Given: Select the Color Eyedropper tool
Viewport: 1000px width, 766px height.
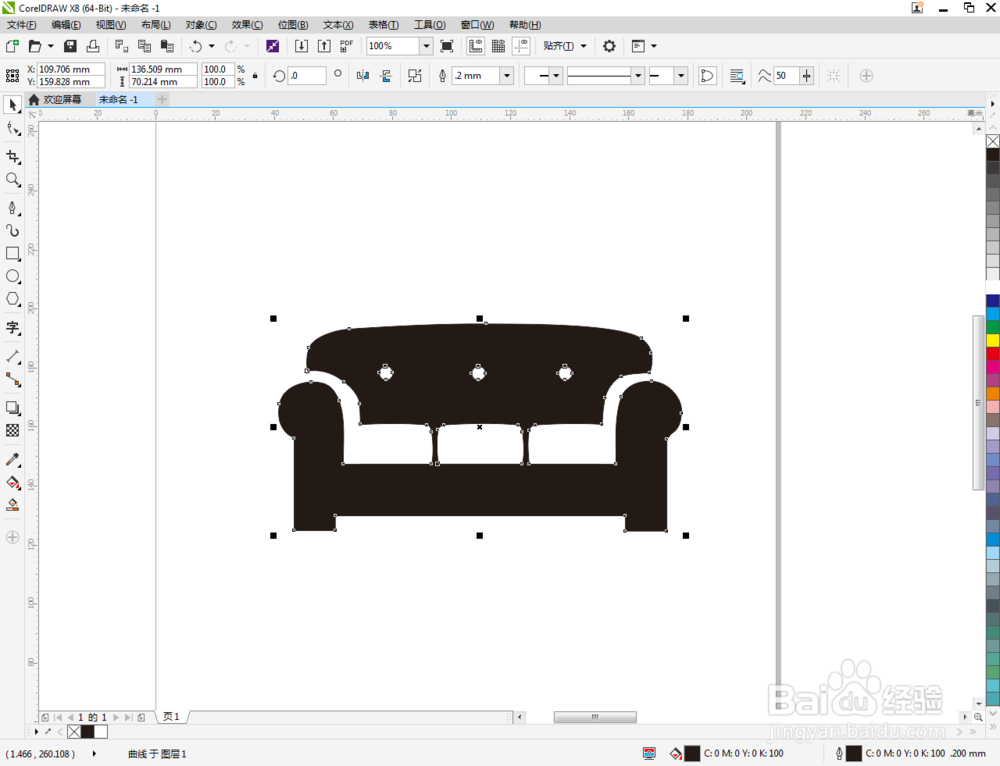Looking at the screenshot, I should pyautogui.click(x=12, y=459).
